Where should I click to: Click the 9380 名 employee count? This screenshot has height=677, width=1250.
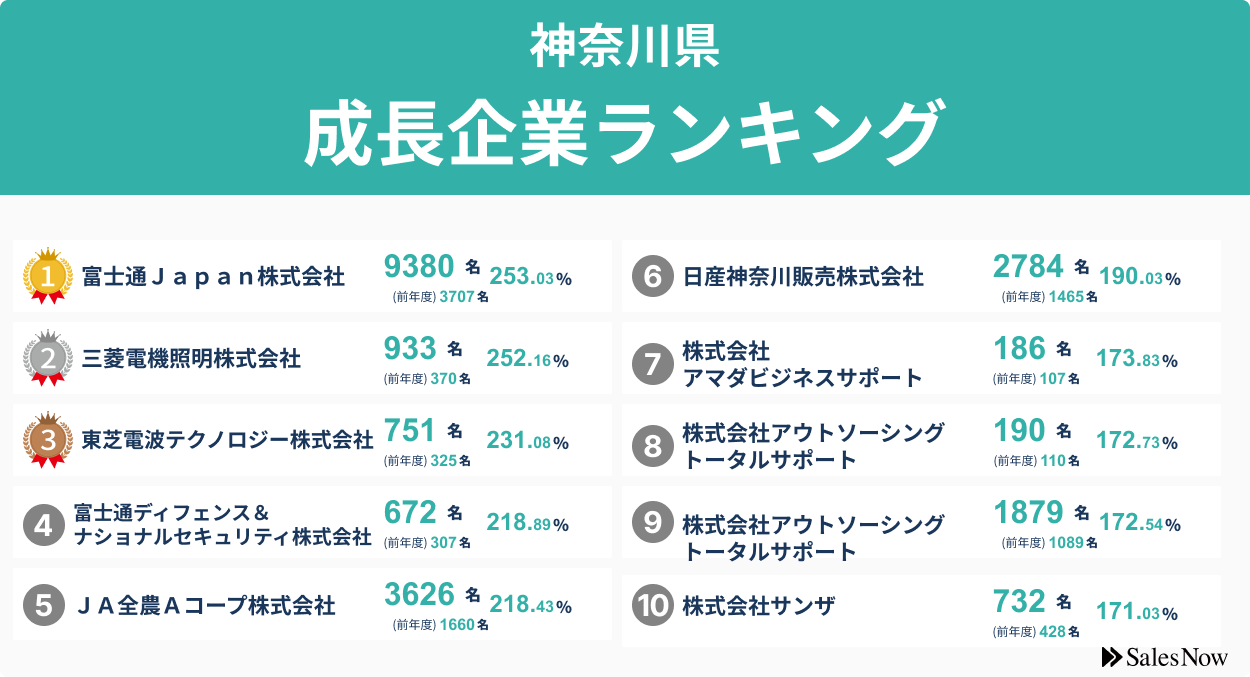(432, 266)
